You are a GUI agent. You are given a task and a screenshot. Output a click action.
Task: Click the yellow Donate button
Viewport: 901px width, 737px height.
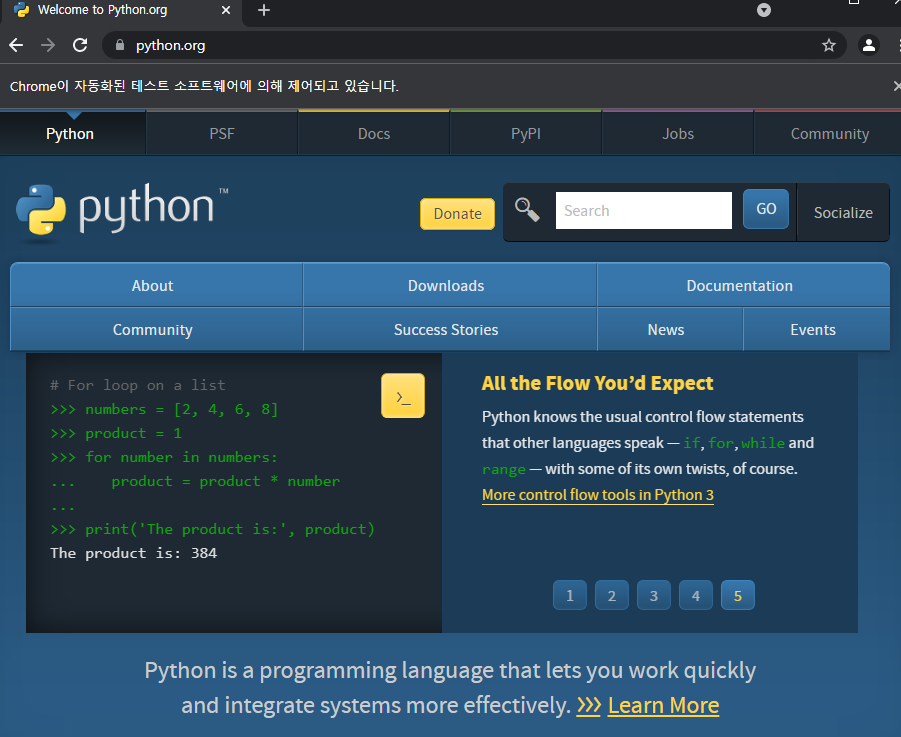click(457, 214)
